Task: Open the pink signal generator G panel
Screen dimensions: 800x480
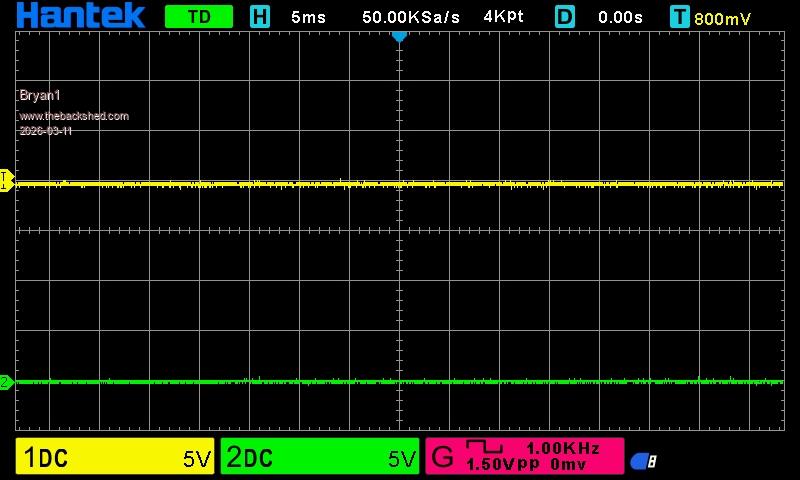Action: (525, 457)
